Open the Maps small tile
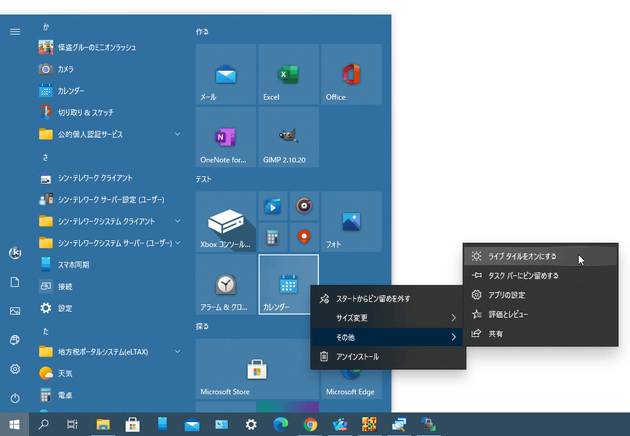Viewport: 630px width, 436px height. tap(304, 237)
